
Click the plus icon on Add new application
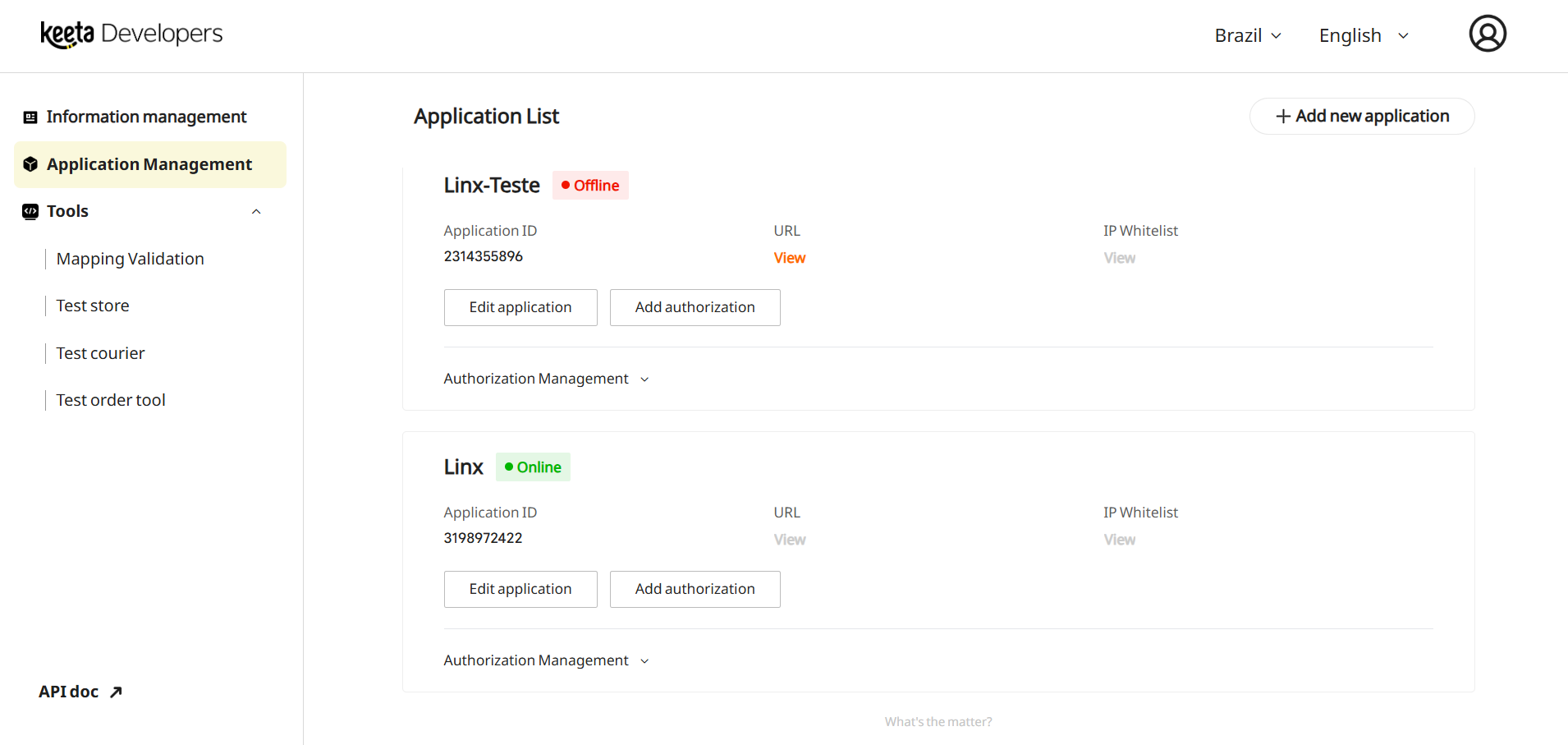click(1282, 117)
